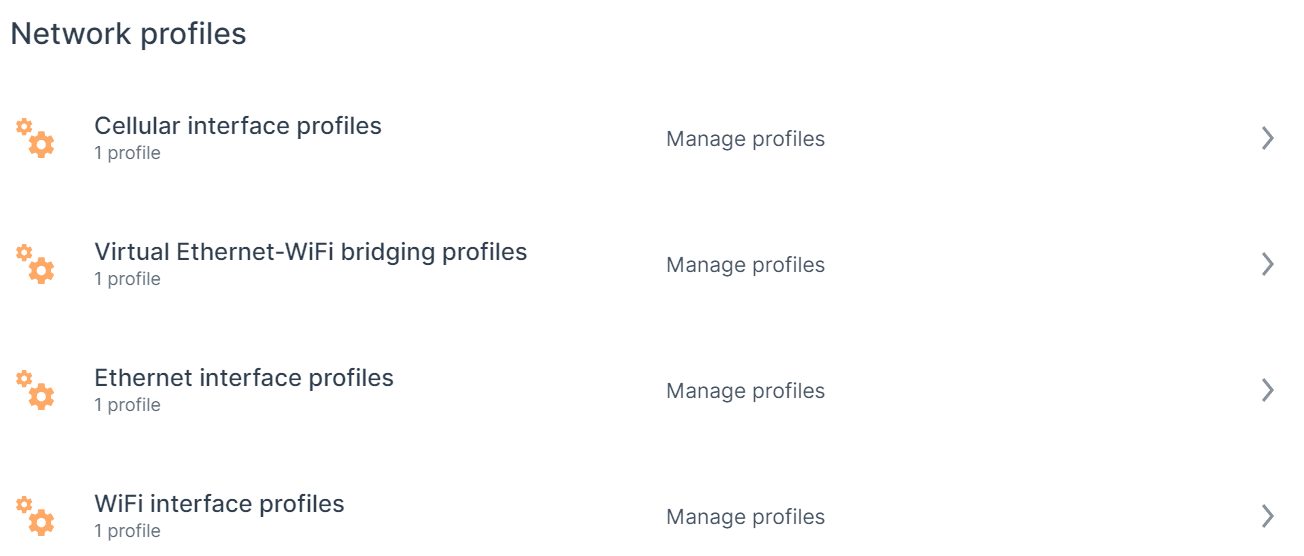The image size is (1304, 556).
Task: Click the Network profiles heading
Action: pos(128,33)
